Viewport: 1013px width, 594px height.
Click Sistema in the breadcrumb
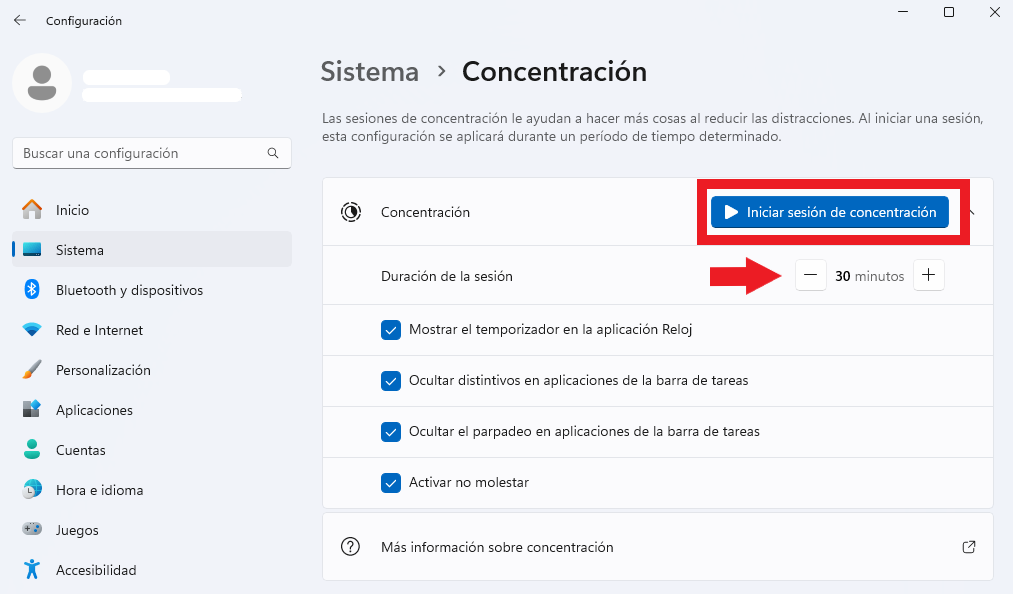(x=370, y=72)
